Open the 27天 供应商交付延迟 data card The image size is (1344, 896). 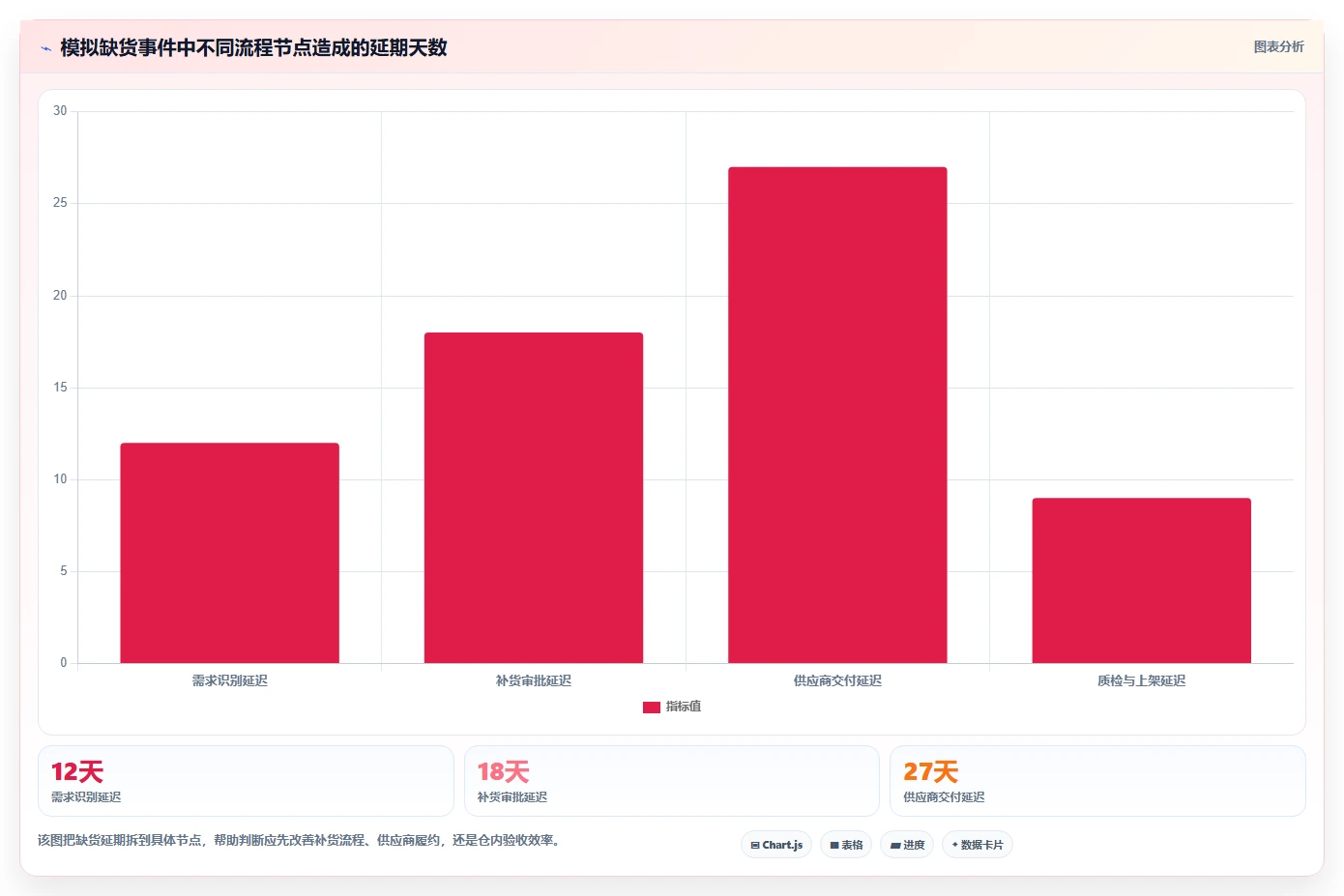[1097, 781]
